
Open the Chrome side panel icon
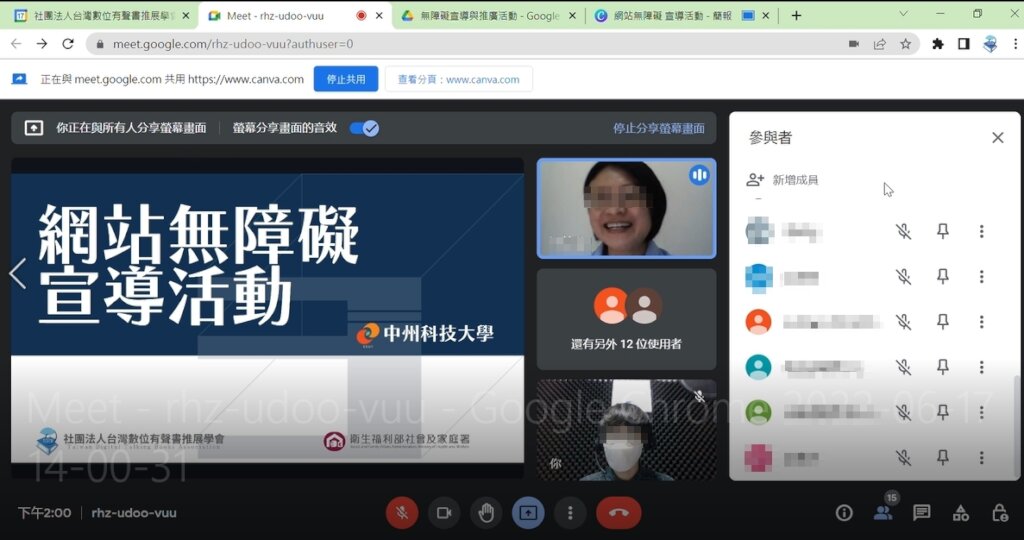click(x=963, y=44)
